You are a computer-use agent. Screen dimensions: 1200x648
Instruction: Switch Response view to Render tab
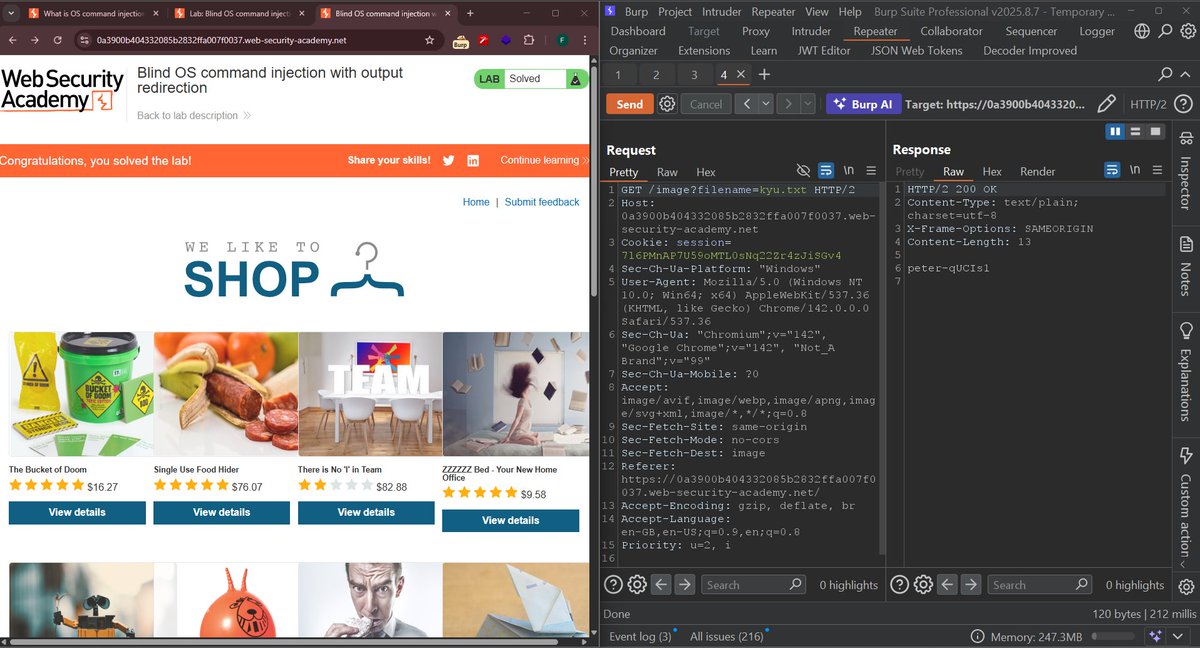click(1038, 172)
